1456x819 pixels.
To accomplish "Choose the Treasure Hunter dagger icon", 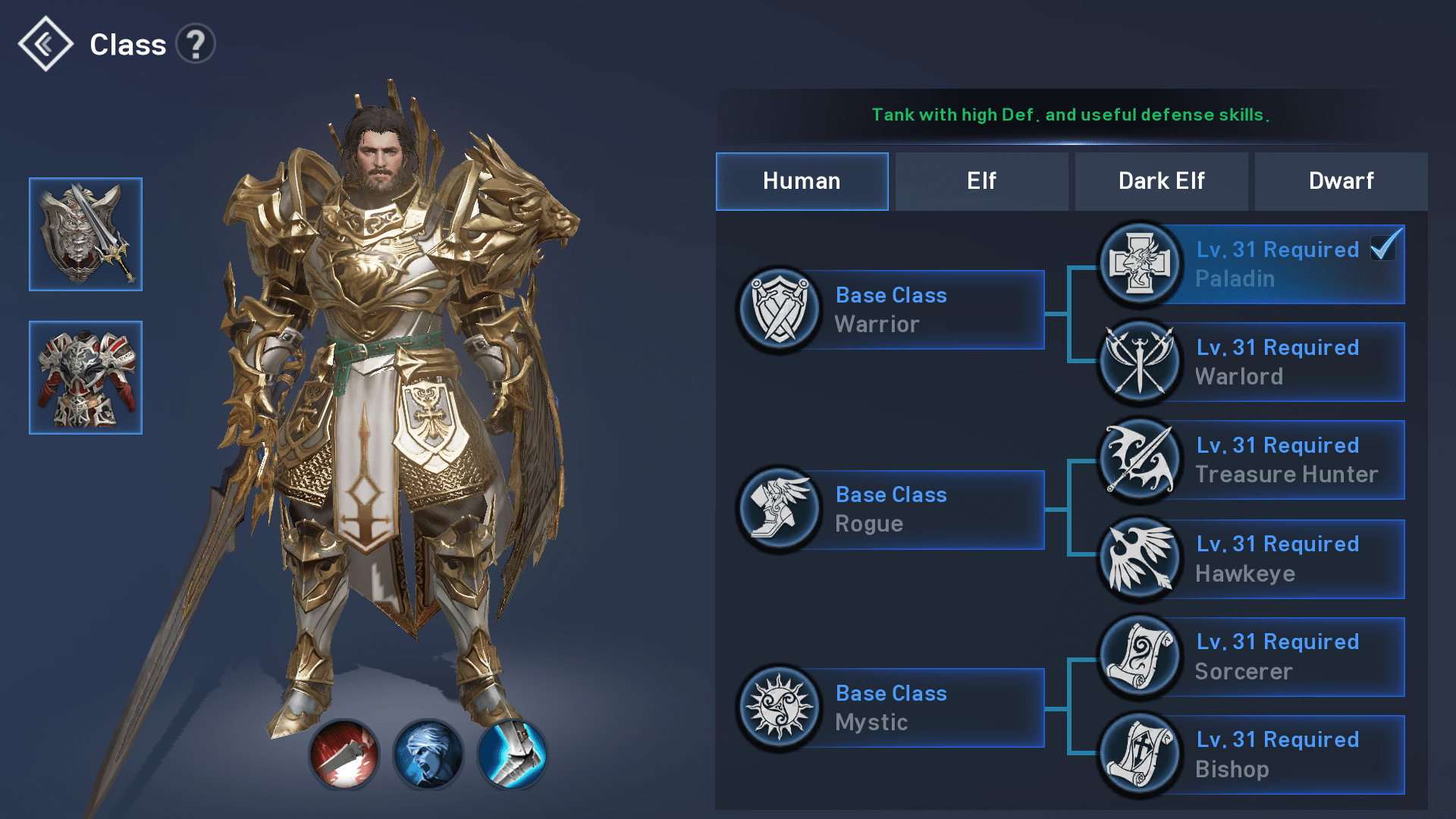I will point(1140,460).
